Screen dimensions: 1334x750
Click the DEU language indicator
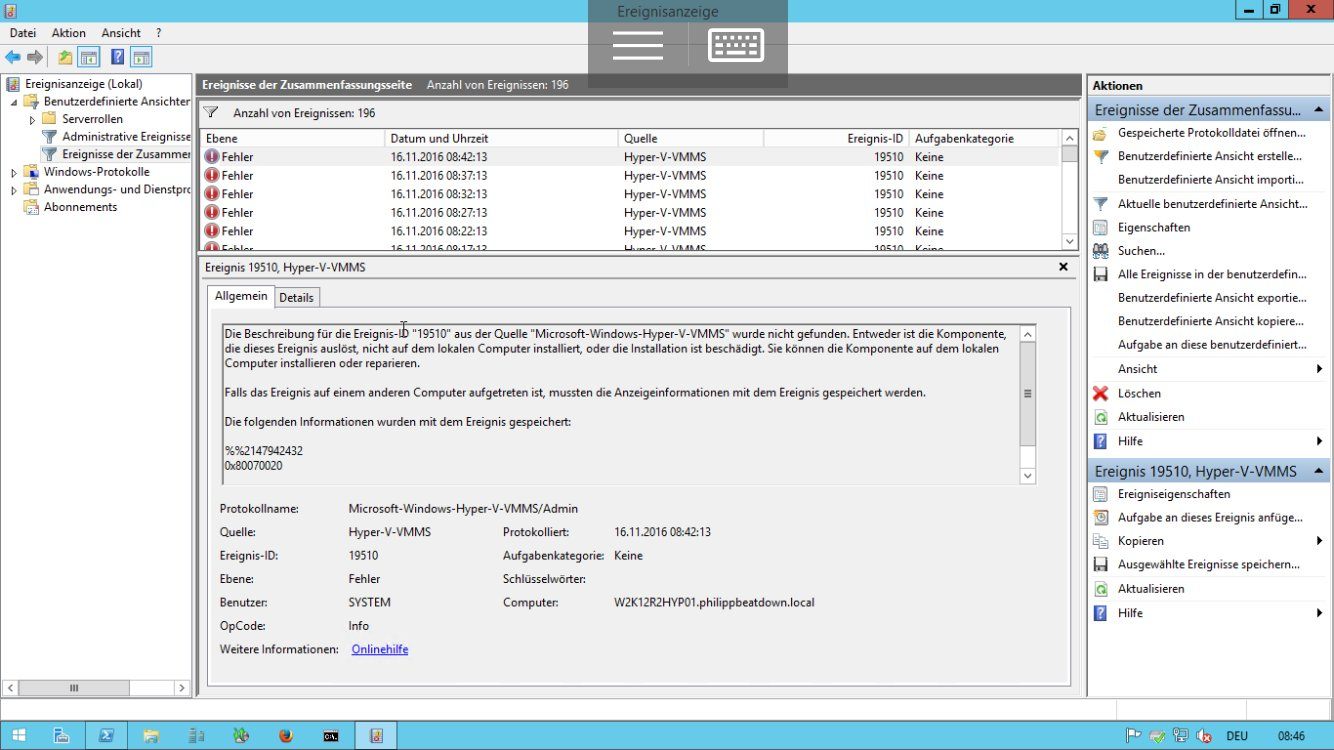coord(1237,736)
